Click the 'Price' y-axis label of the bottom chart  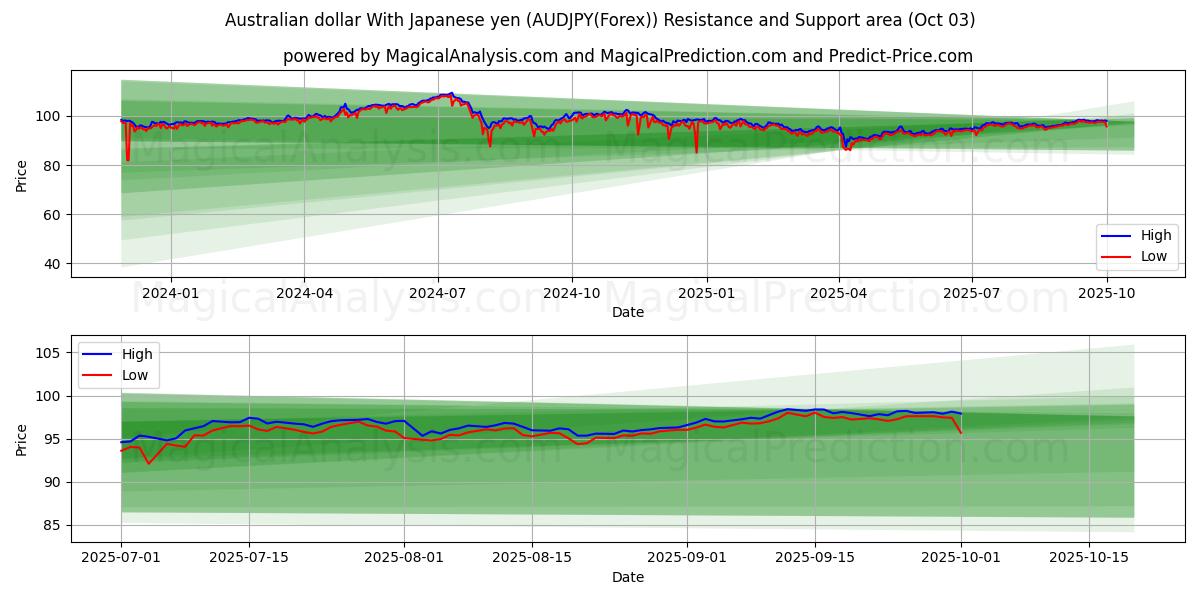click(22, 439)
